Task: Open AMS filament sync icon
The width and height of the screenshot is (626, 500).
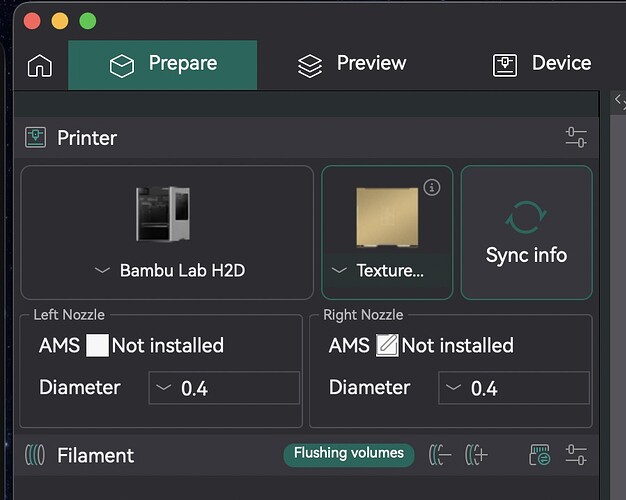Action: 539,455
